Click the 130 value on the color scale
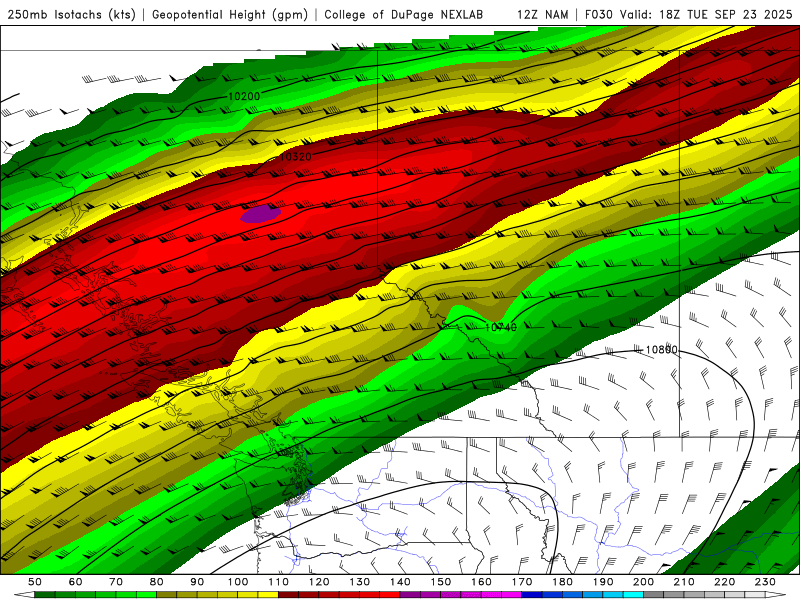This screenshot has width=800, height=600. 359,582
